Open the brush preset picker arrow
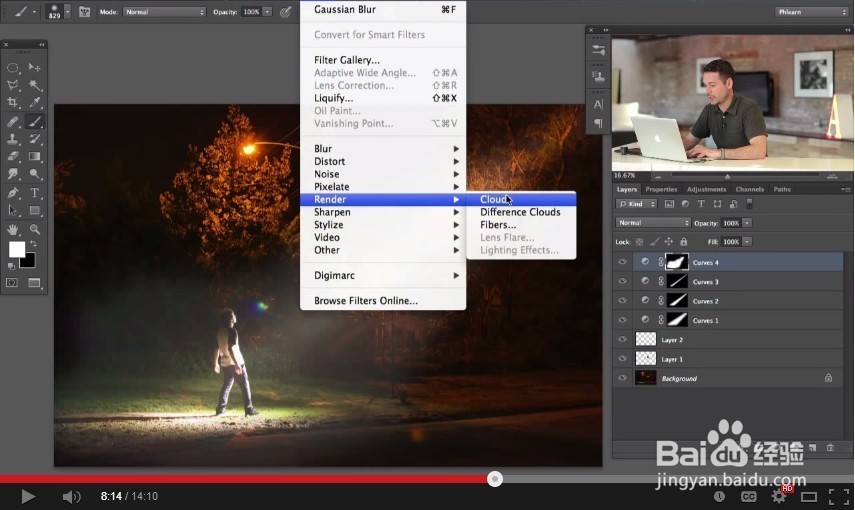Screen dimensions: 855x510 coord(68,11)
